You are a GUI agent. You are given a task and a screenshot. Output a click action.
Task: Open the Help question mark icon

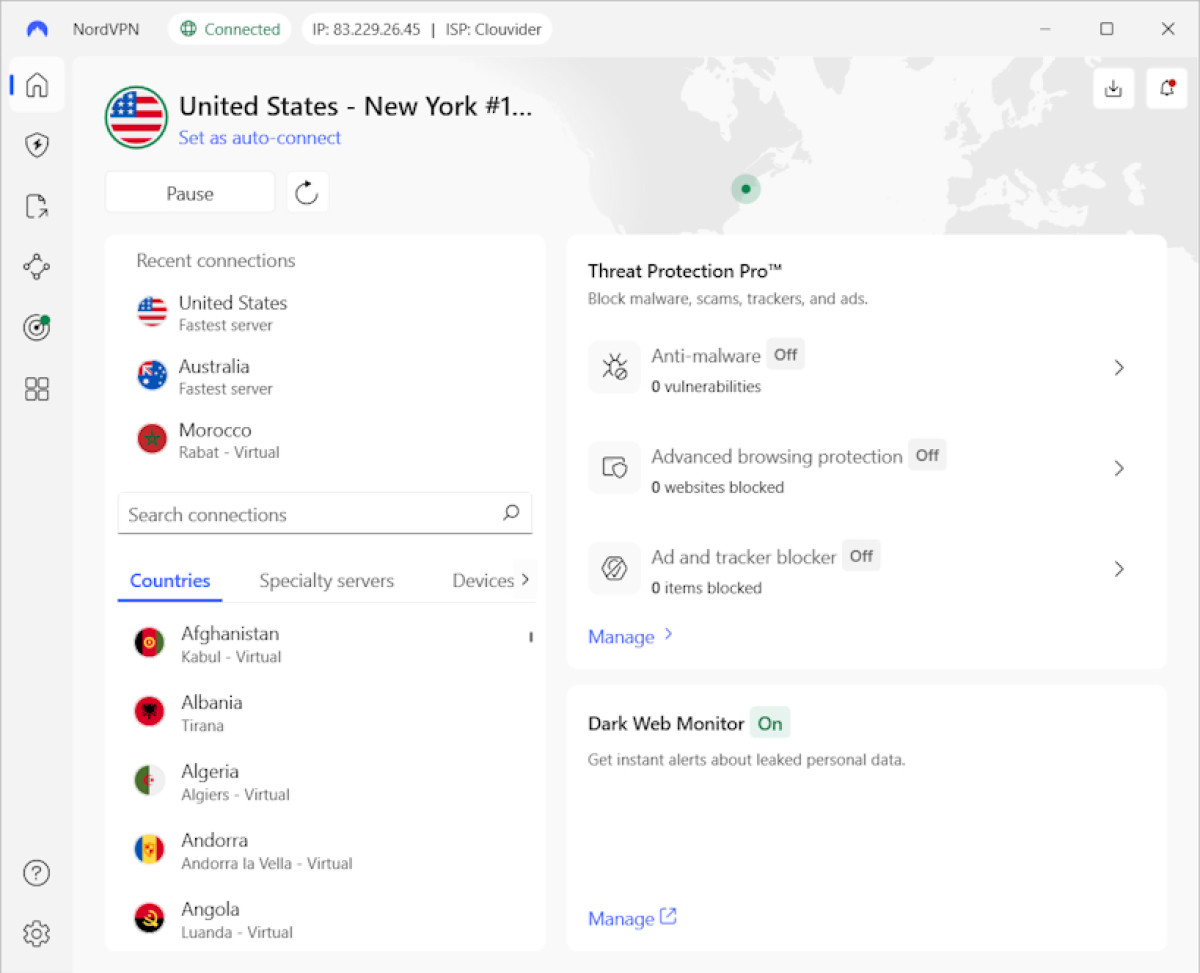37,873
